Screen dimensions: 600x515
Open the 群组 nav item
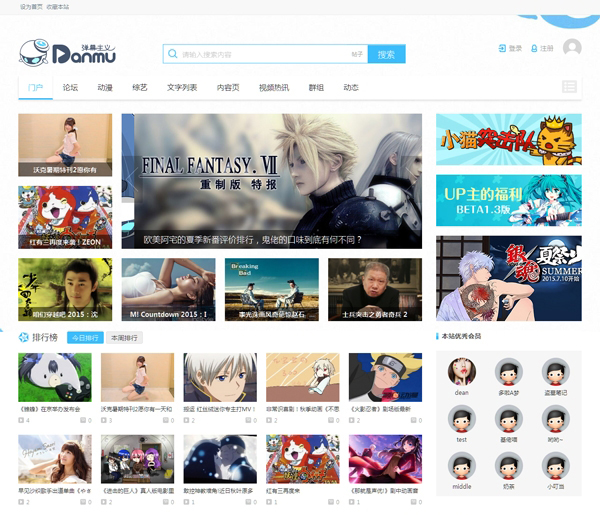pyautogui.click(x=316, y=88)
